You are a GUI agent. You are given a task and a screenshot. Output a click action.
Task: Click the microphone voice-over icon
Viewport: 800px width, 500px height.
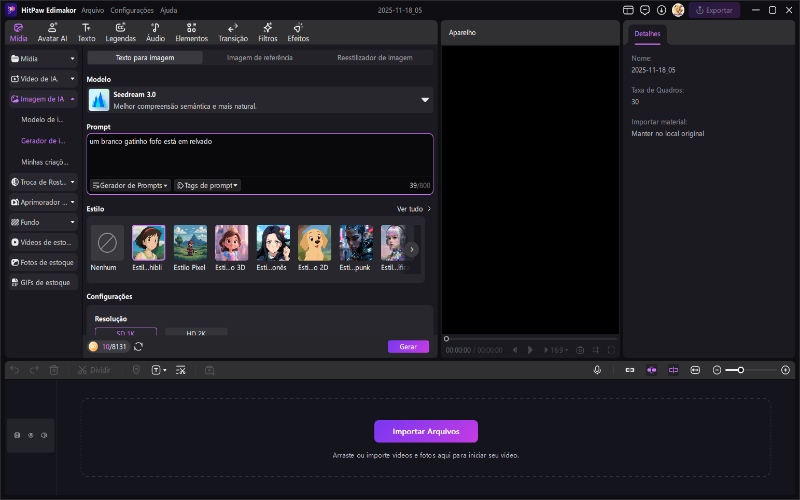597,370
